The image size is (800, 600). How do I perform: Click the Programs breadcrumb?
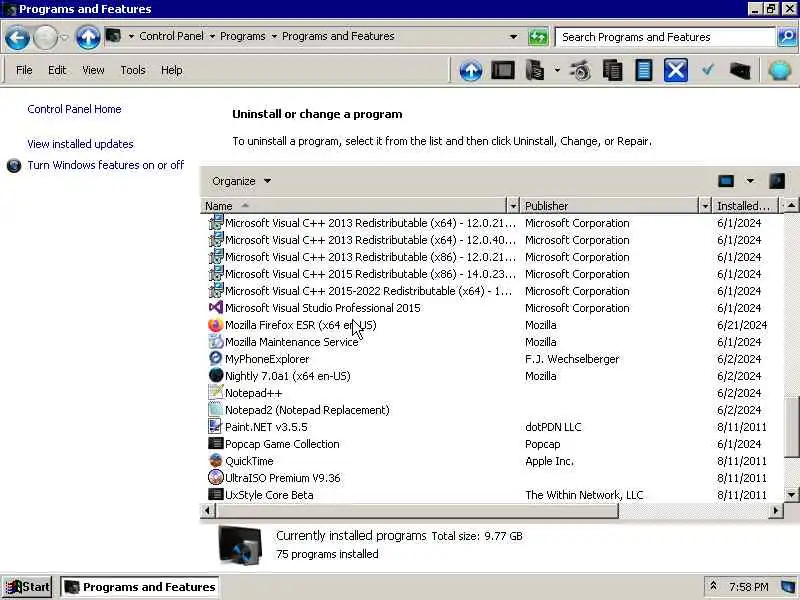tap(242, 36)
